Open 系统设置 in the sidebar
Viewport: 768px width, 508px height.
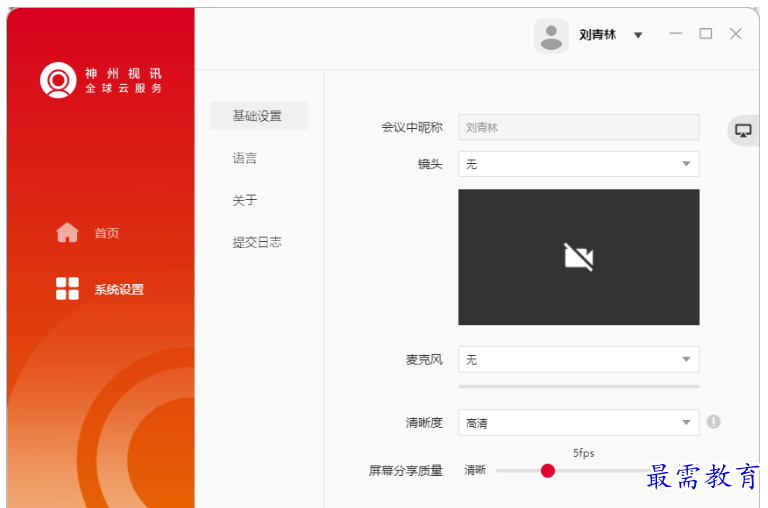119,290
